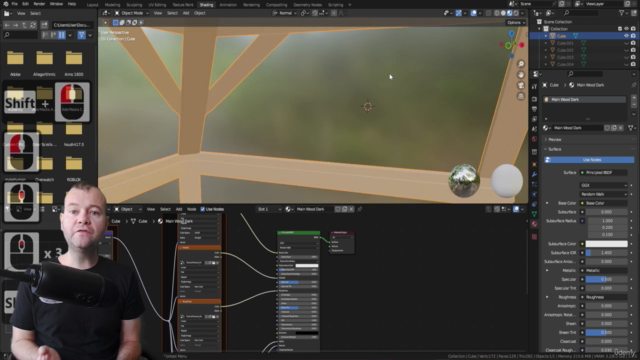Image resolution: width=640 pixels, height=360 pixels.
Task: Select the rendered viewport shading mode
Action: 516,13
